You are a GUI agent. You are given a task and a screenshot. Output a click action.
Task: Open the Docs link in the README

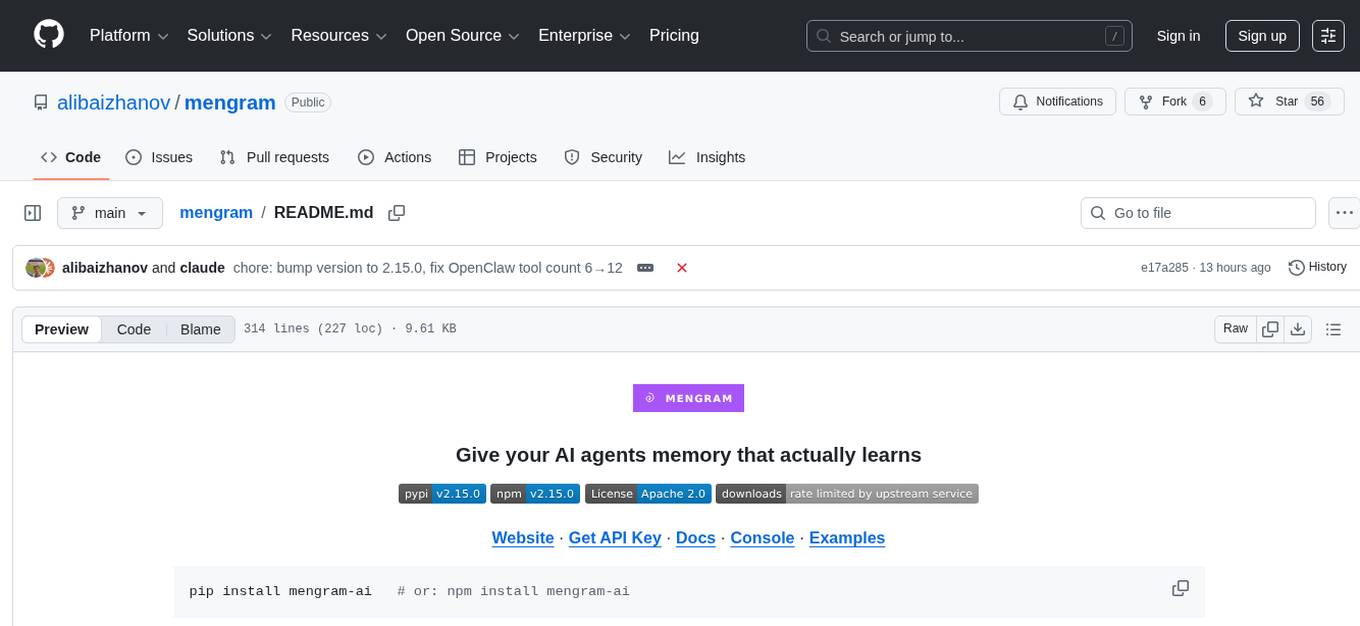pos(695,538)
